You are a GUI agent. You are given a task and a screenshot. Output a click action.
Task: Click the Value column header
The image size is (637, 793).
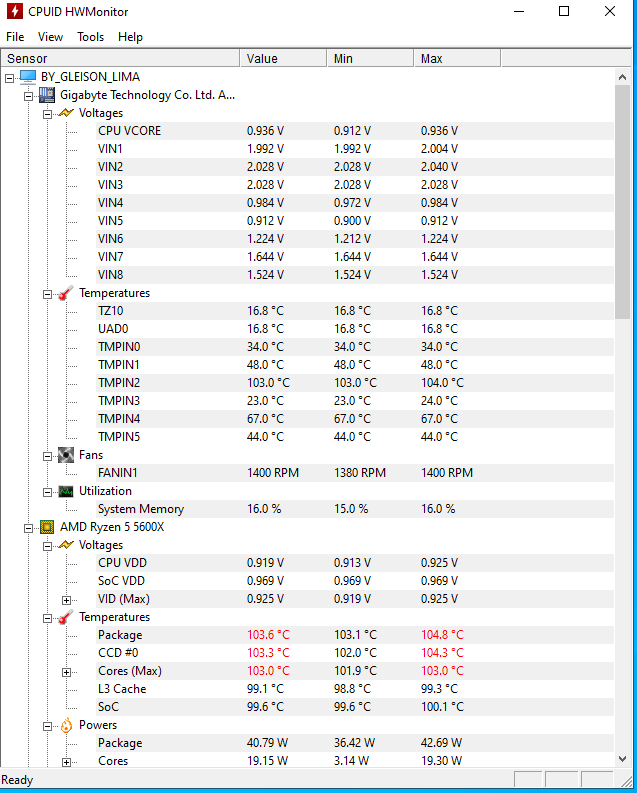283,58
